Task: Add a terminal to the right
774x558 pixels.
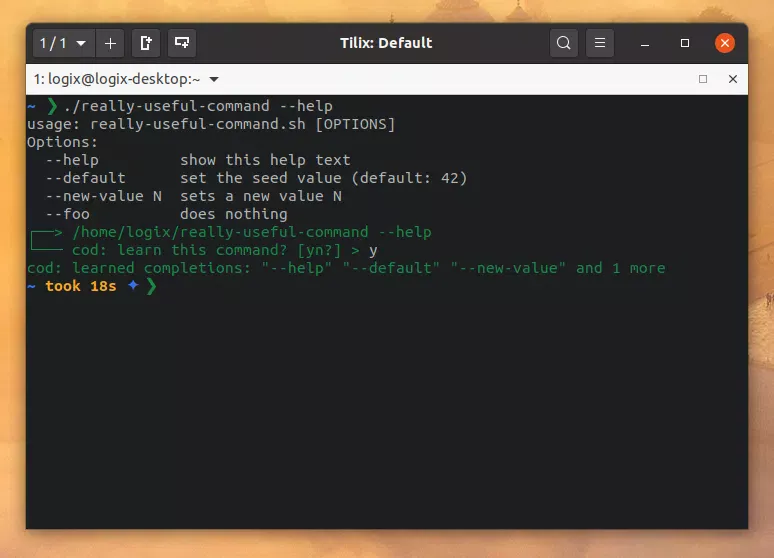Action: [x=146, y=43]
